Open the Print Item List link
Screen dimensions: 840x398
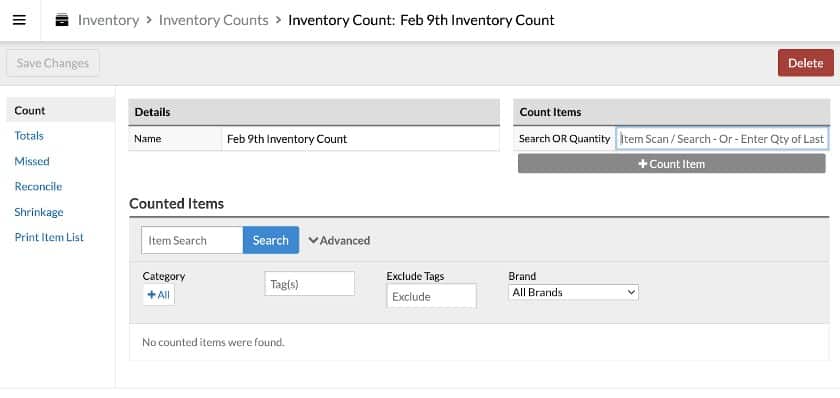point(49,237)
